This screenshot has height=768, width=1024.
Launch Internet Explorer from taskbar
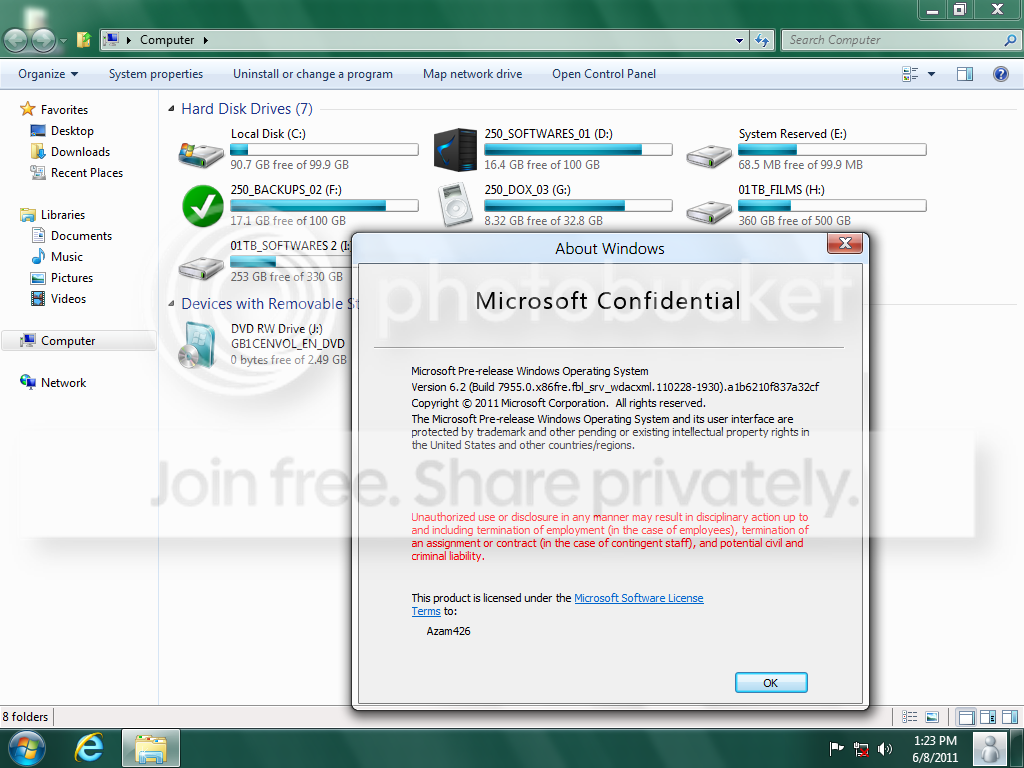pos(88,748)
